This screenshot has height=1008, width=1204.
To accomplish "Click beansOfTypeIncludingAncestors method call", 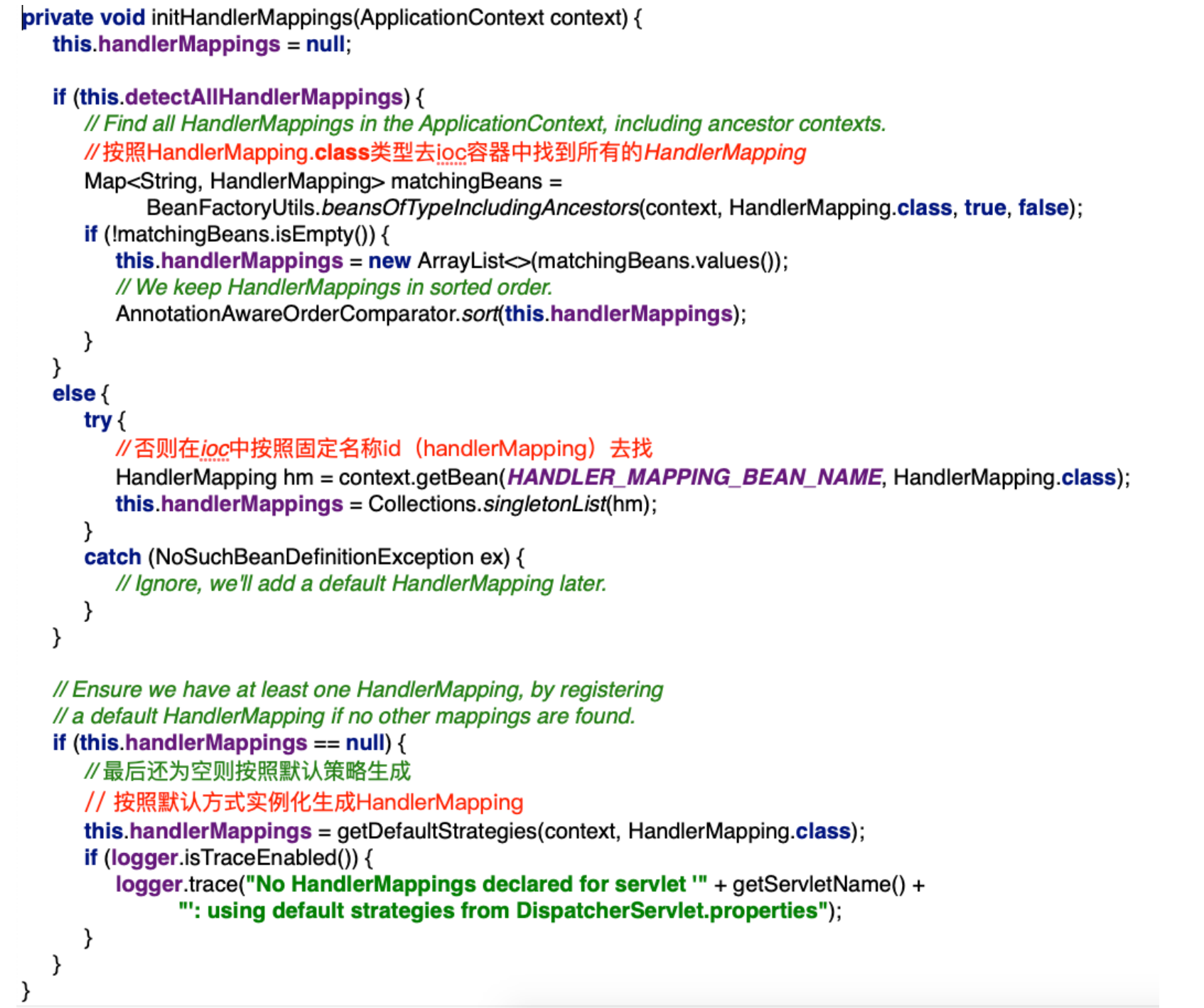I will click(x=480, y=208).
